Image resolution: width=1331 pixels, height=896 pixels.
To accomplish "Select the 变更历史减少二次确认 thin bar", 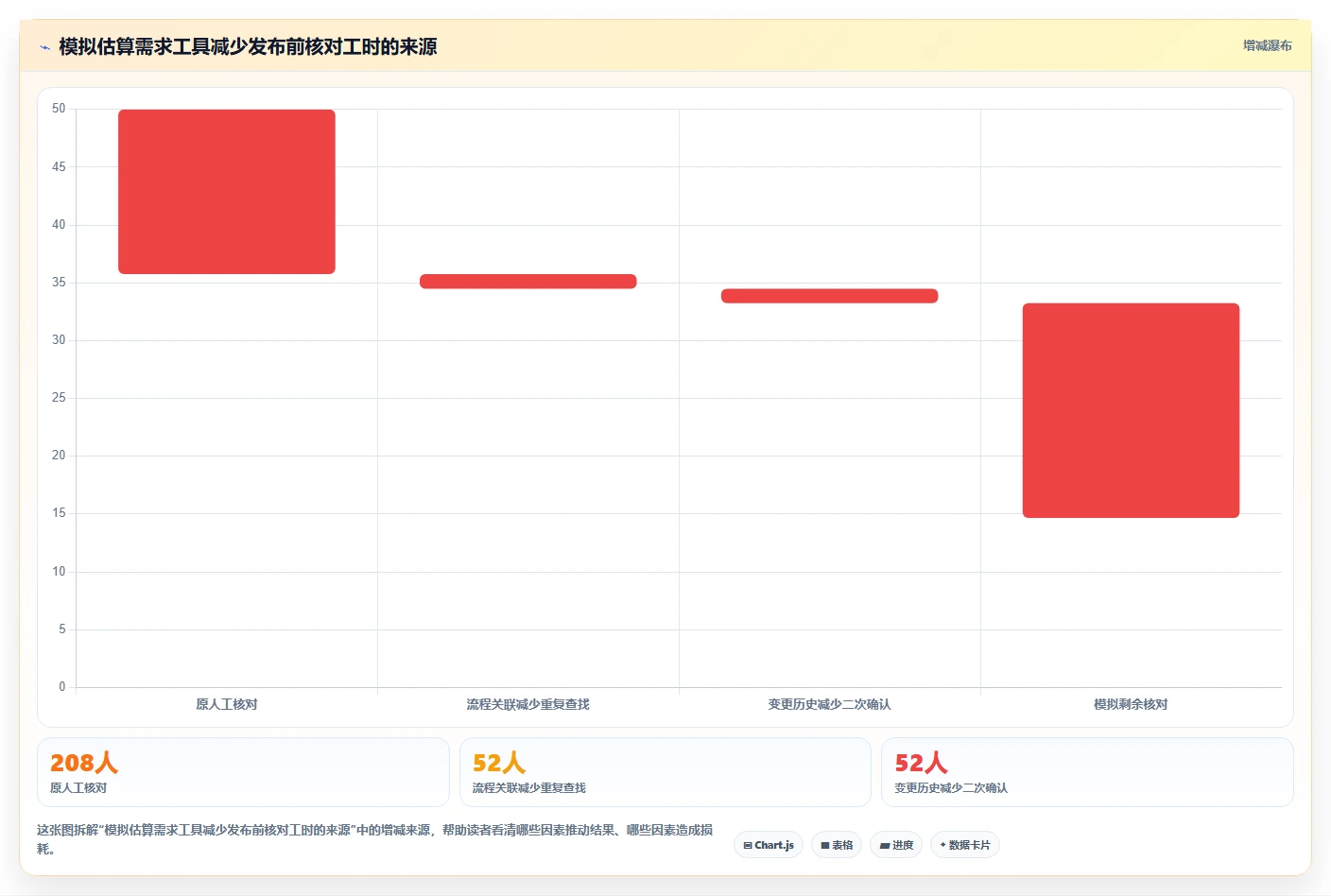I will click(830, 296).
